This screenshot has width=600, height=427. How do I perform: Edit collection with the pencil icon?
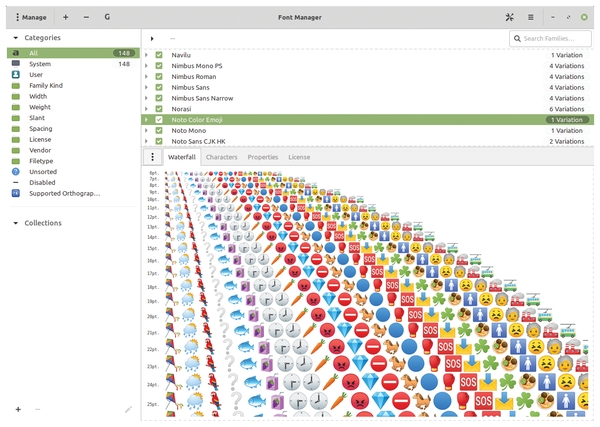pyautogui.click(x=128, y=409)
